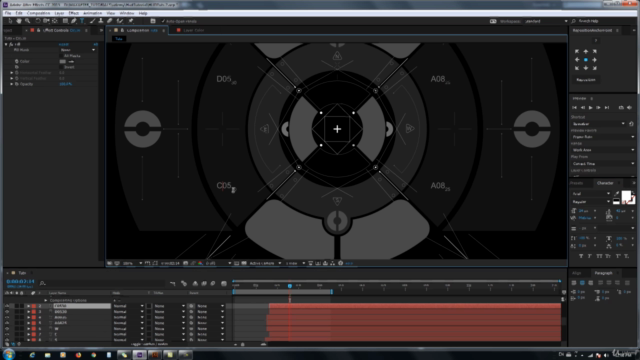Toggle the Invert checkbox in Fill effect
Image resolution: width=640 pixels, height=360 pixels.
pyautogui.click(x=62, y=67)
